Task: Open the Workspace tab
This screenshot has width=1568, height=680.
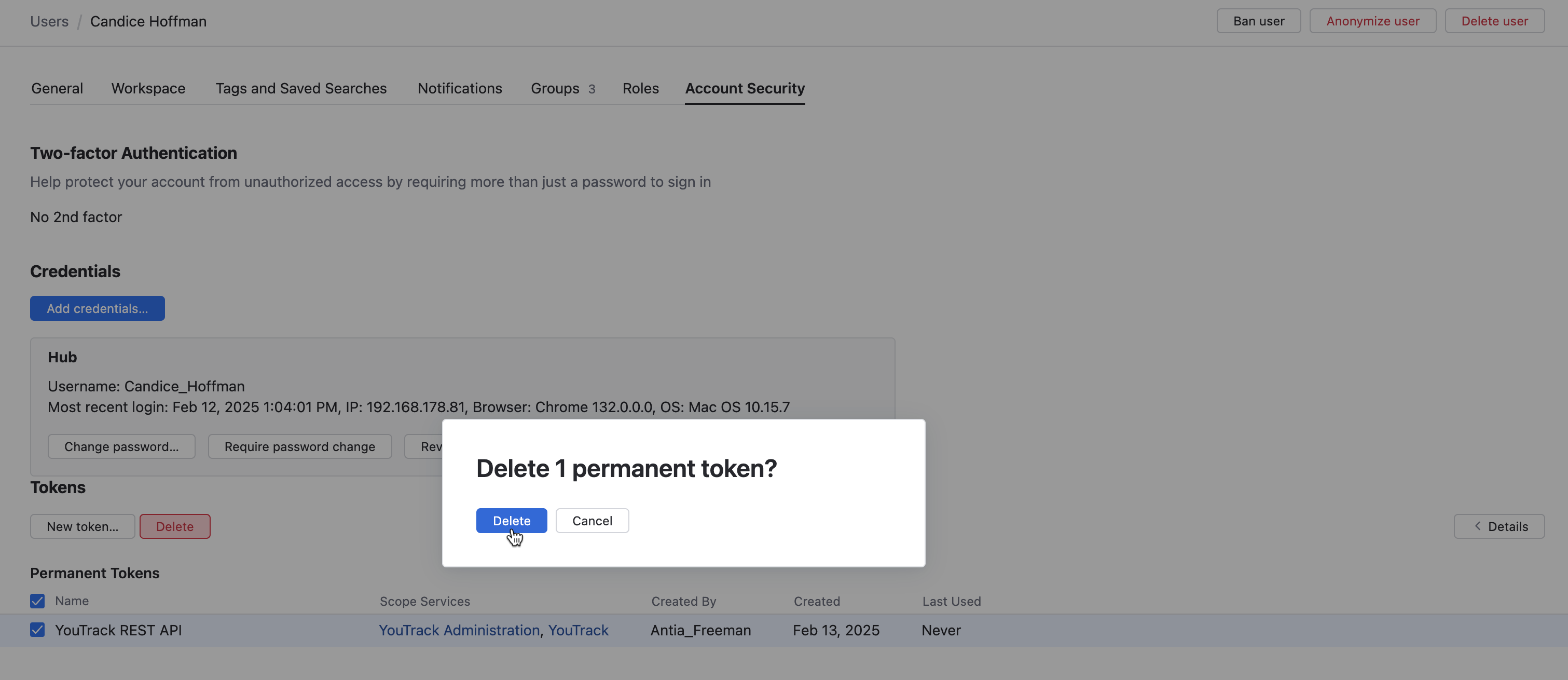Action: [148, 88]
